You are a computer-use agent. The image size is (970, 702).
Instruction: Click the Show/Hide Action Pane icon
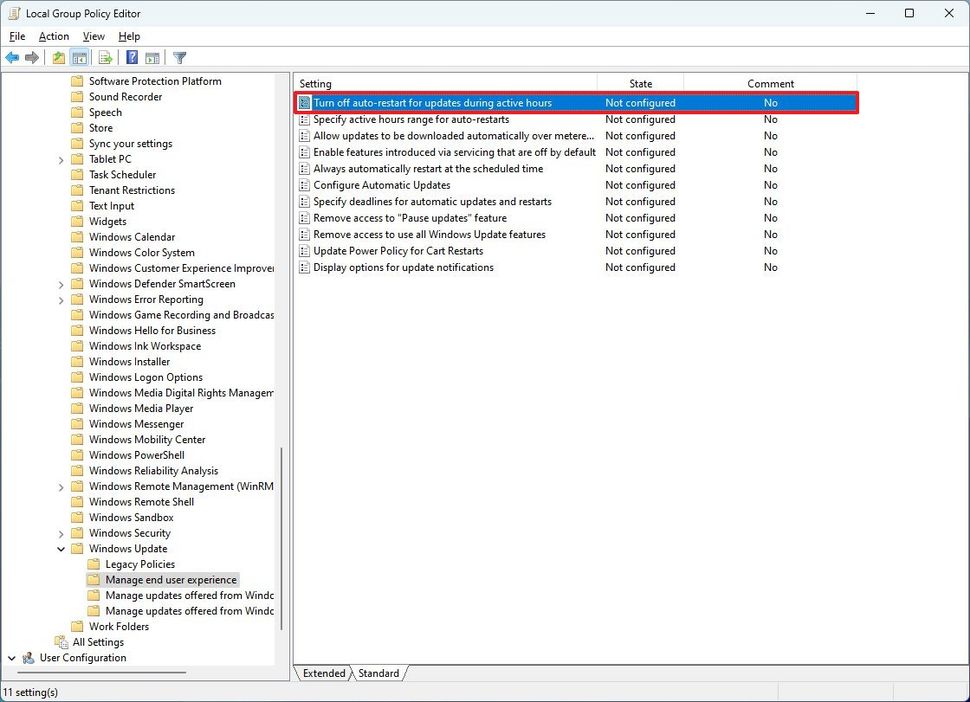[x=152, y=57]
